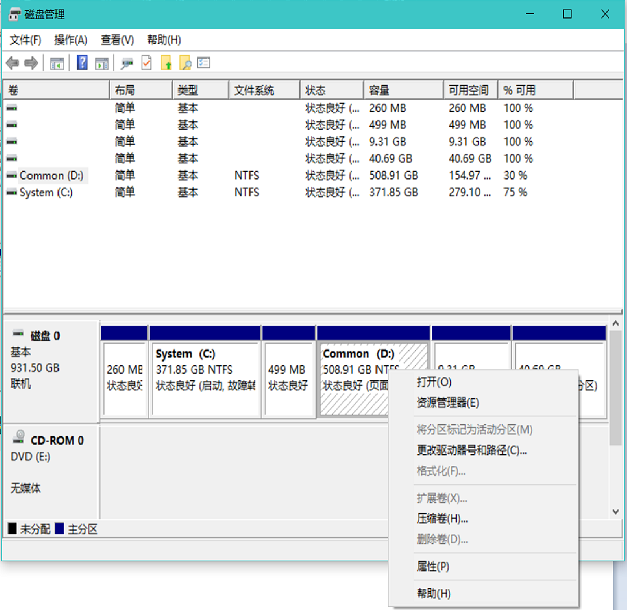The height and width of the screenshot is (610, 627).
Task: Sort by the 类型 column header
Action: 201,90
